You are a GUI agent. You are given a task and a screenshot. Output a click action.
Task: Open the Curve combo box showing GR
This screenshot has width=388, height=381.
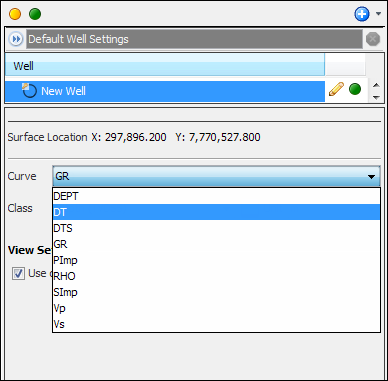point(216,176)
